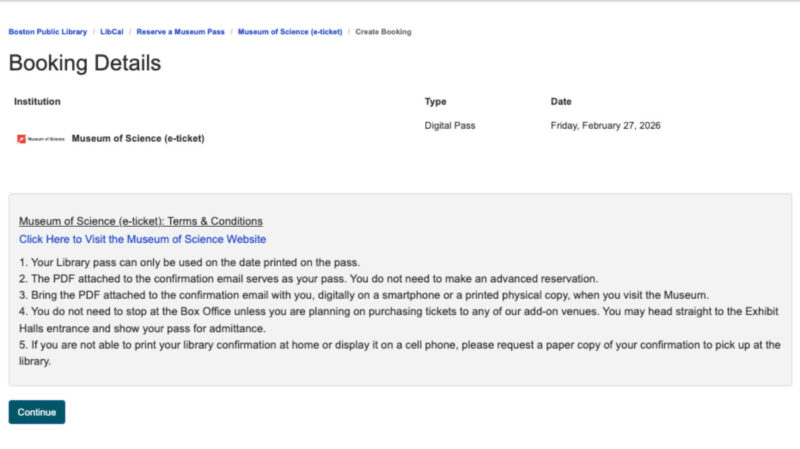Visit the Museum of Science website link
The height and width of the screenshot is (449, 800).
coord(142,239)
